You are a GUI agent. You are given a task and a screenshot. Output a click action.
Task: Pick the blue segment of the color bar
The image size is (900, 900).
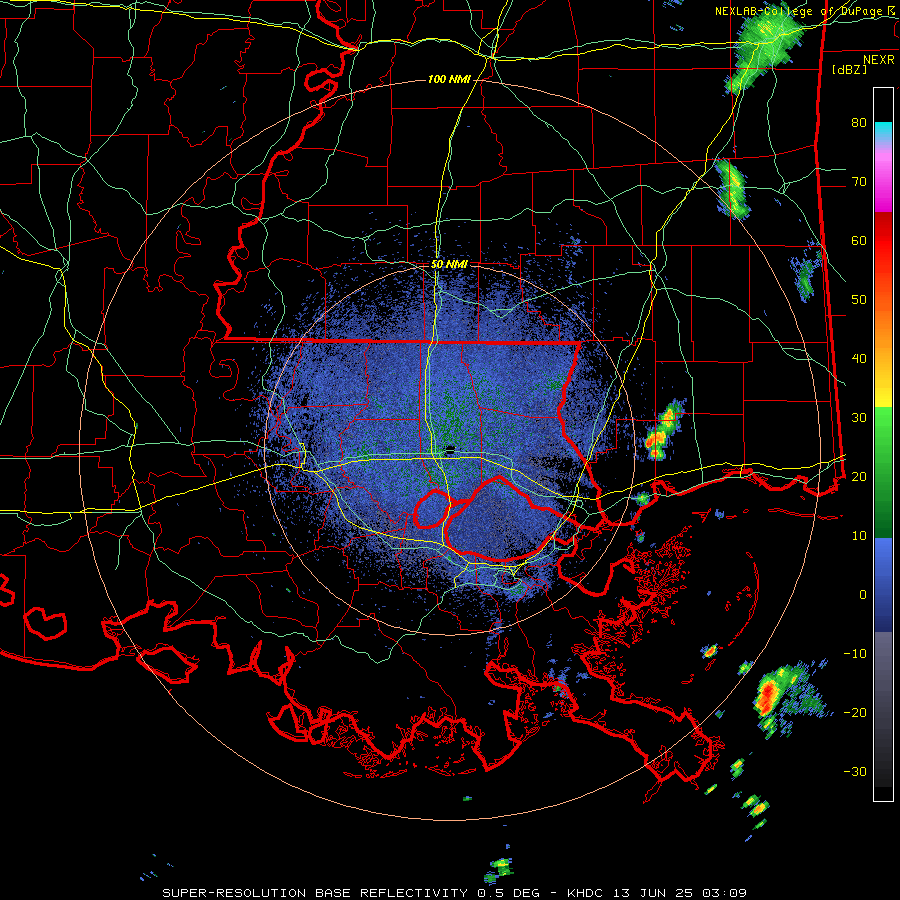883,585
